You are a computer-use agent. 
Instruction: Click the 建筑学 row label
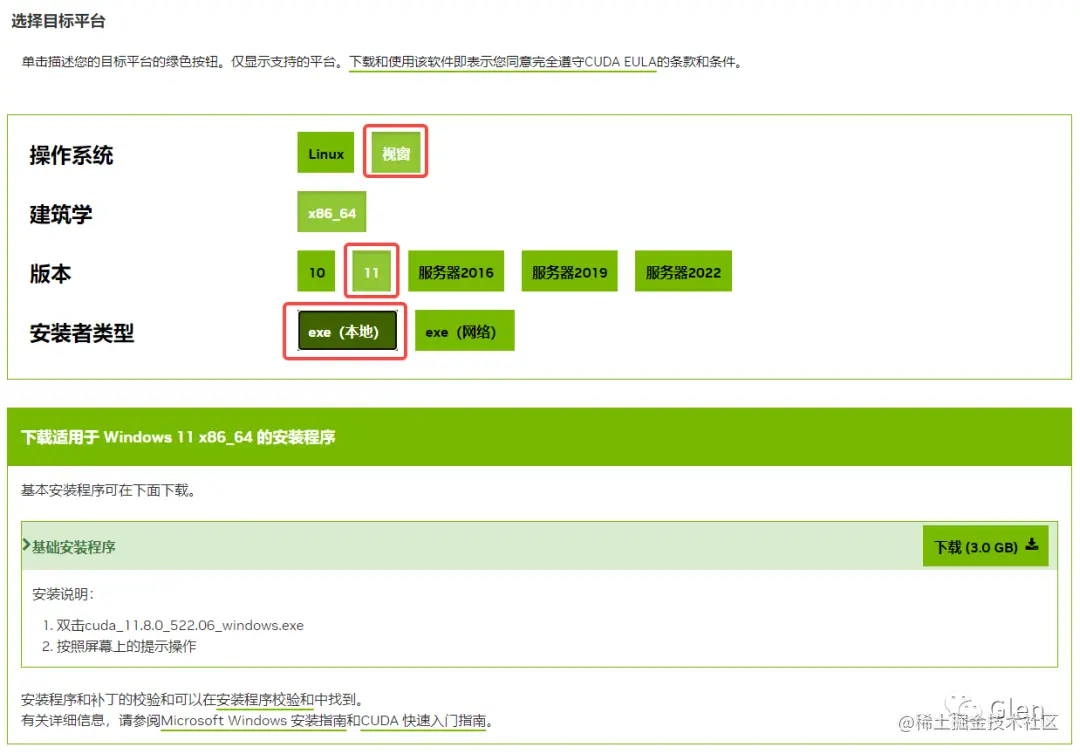point(61,214)
